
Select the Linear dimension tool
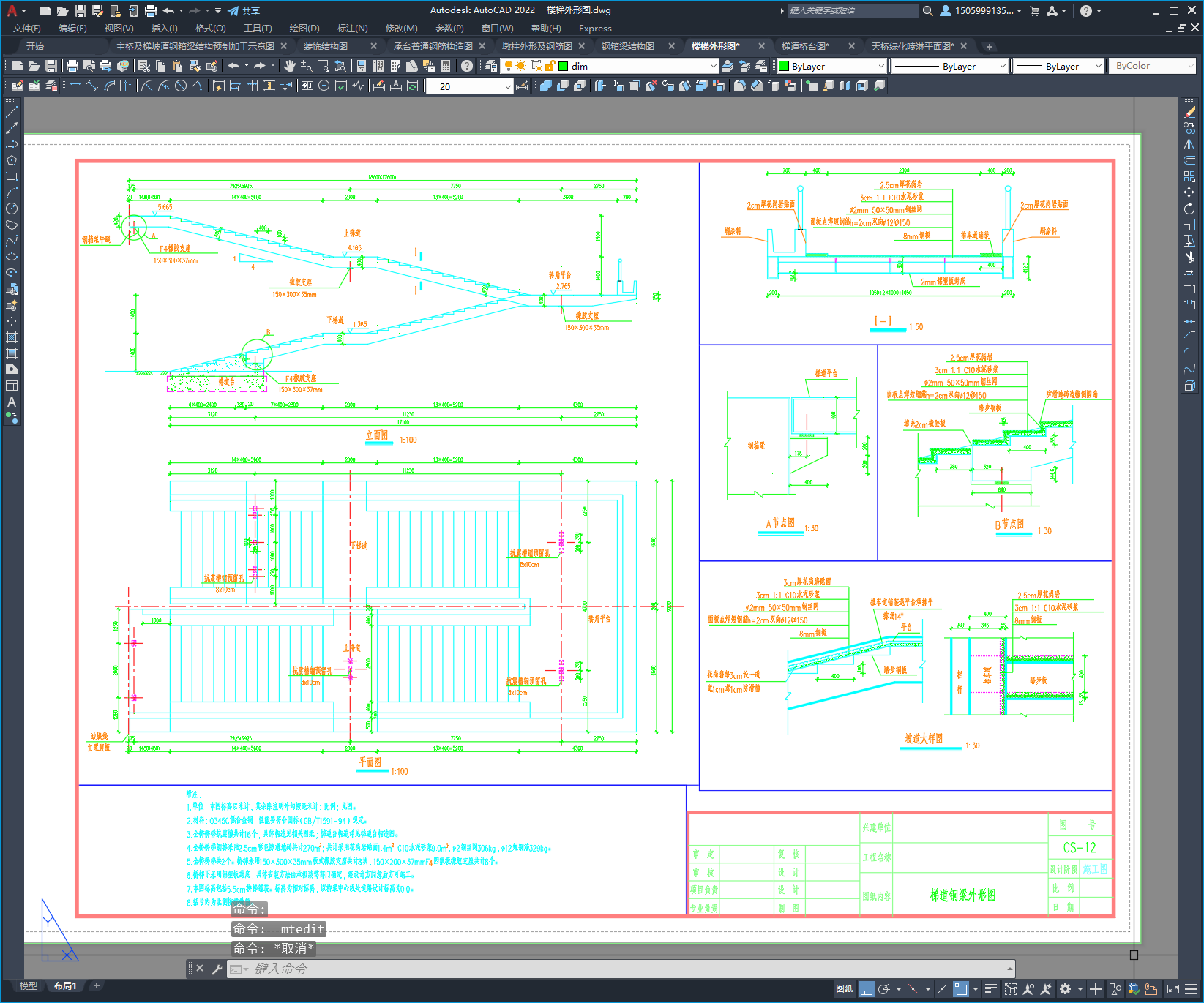point(75,86)
